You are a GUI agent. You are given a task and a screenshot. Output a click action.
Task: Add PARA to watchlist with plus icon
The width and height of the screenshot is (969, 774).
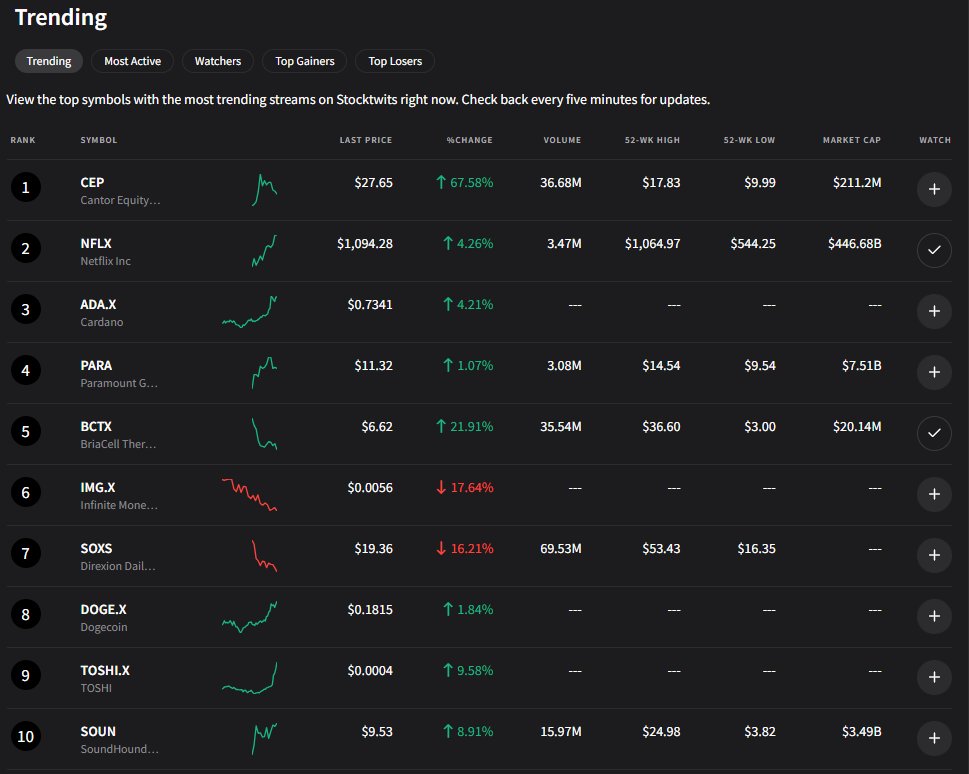click(x=934, y=372)
